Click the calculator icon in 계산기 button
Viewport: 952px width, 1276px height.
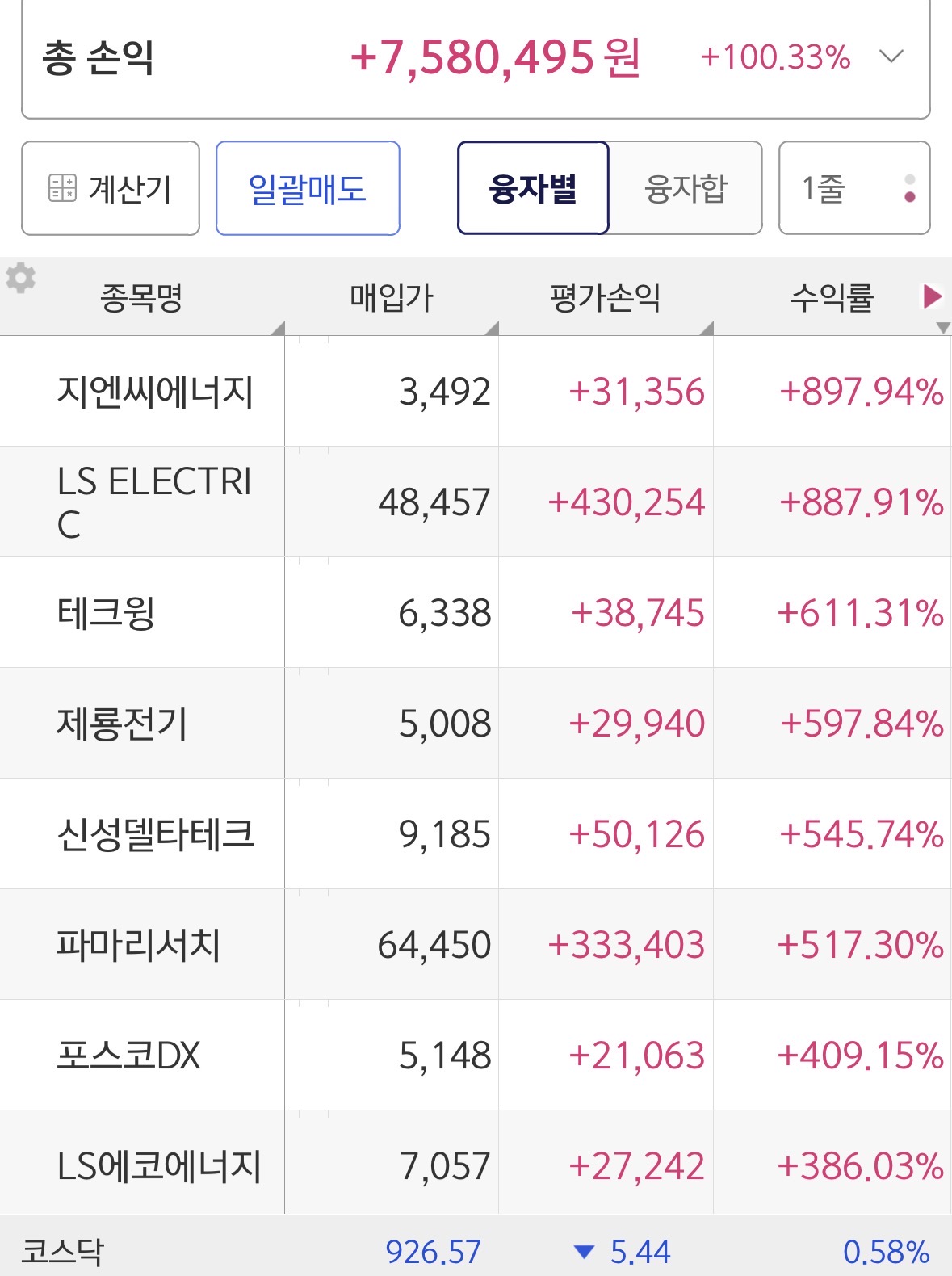click(x=62, y=187)
